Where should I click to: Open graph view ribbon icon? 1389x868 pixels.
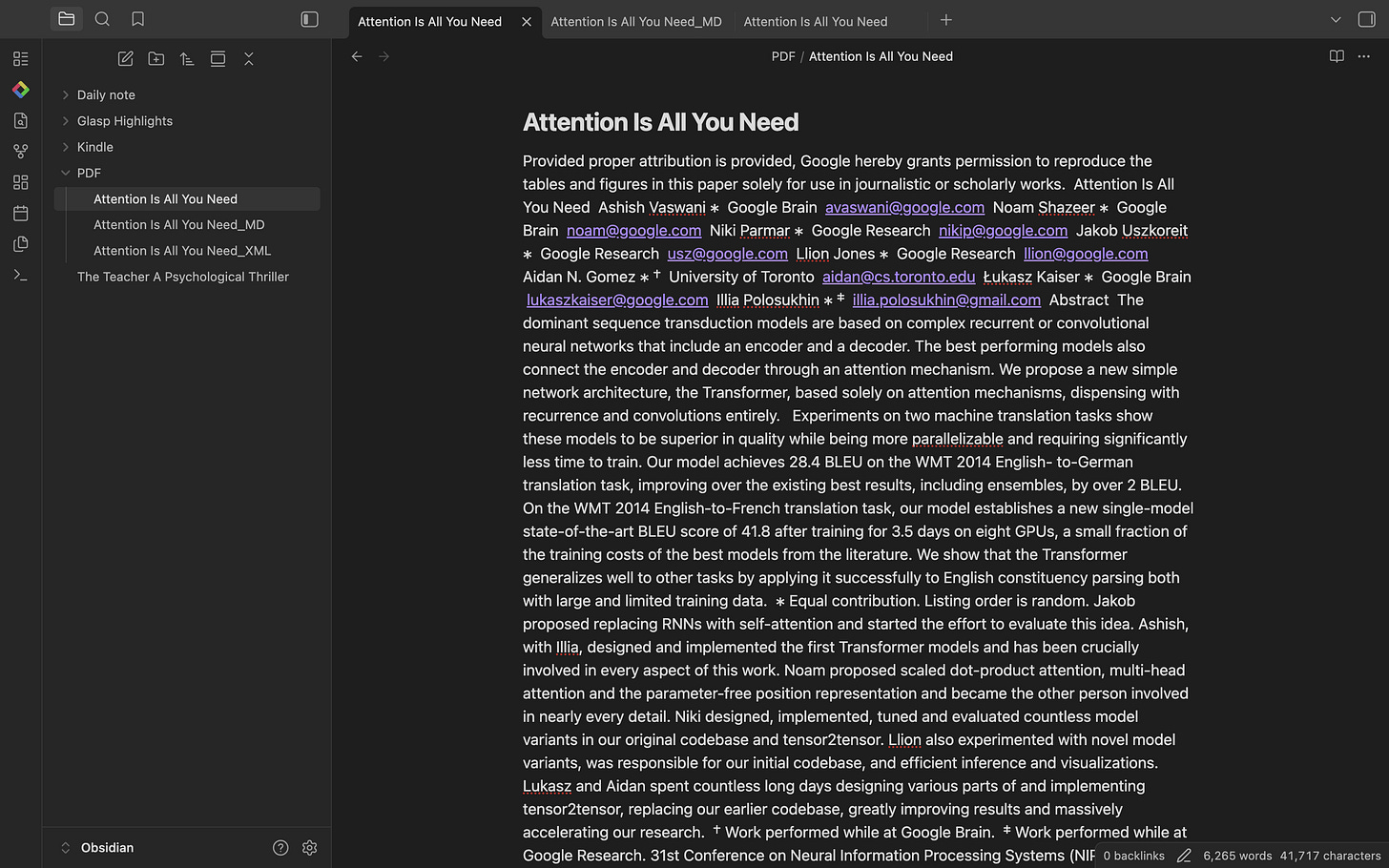(x=21, y=151)
